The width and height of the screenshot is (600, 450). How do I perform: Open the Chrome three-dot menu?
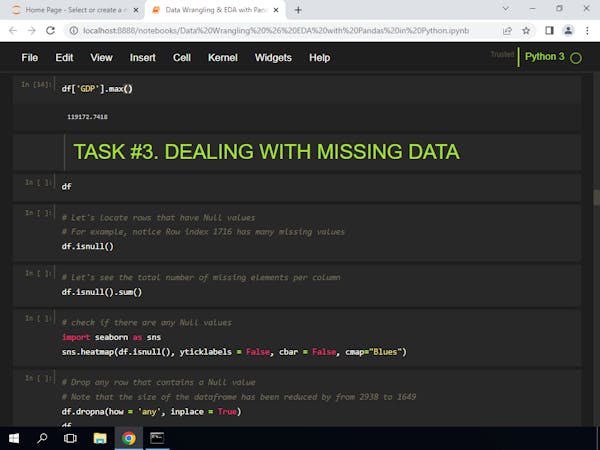click(x=587, y=31)
